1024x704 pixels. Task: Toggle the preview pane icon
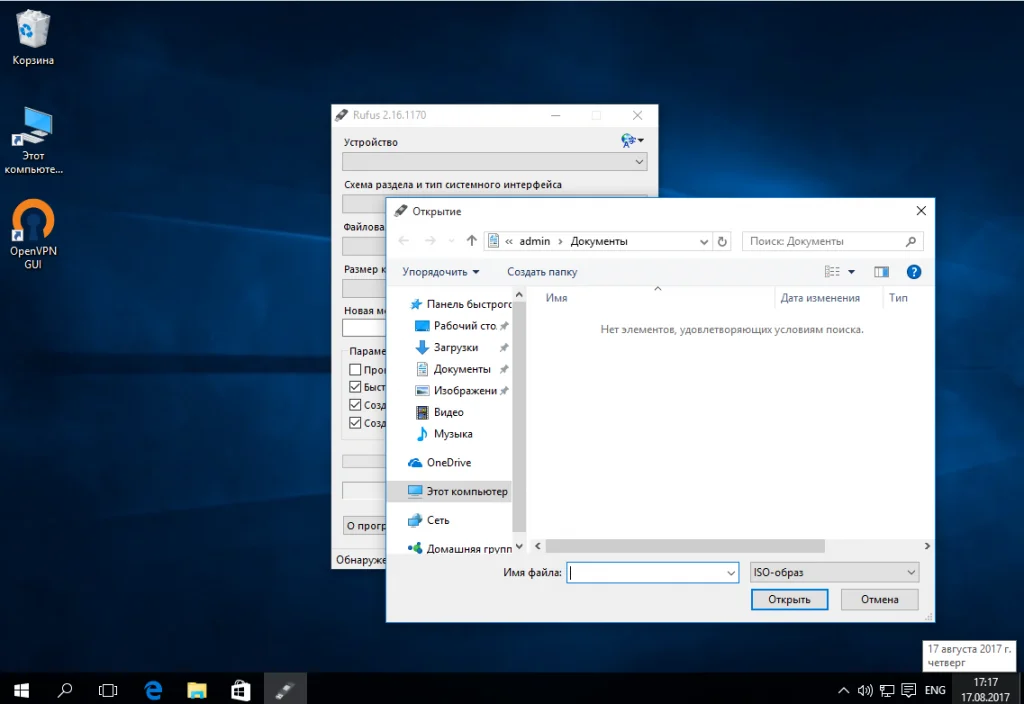881,272
